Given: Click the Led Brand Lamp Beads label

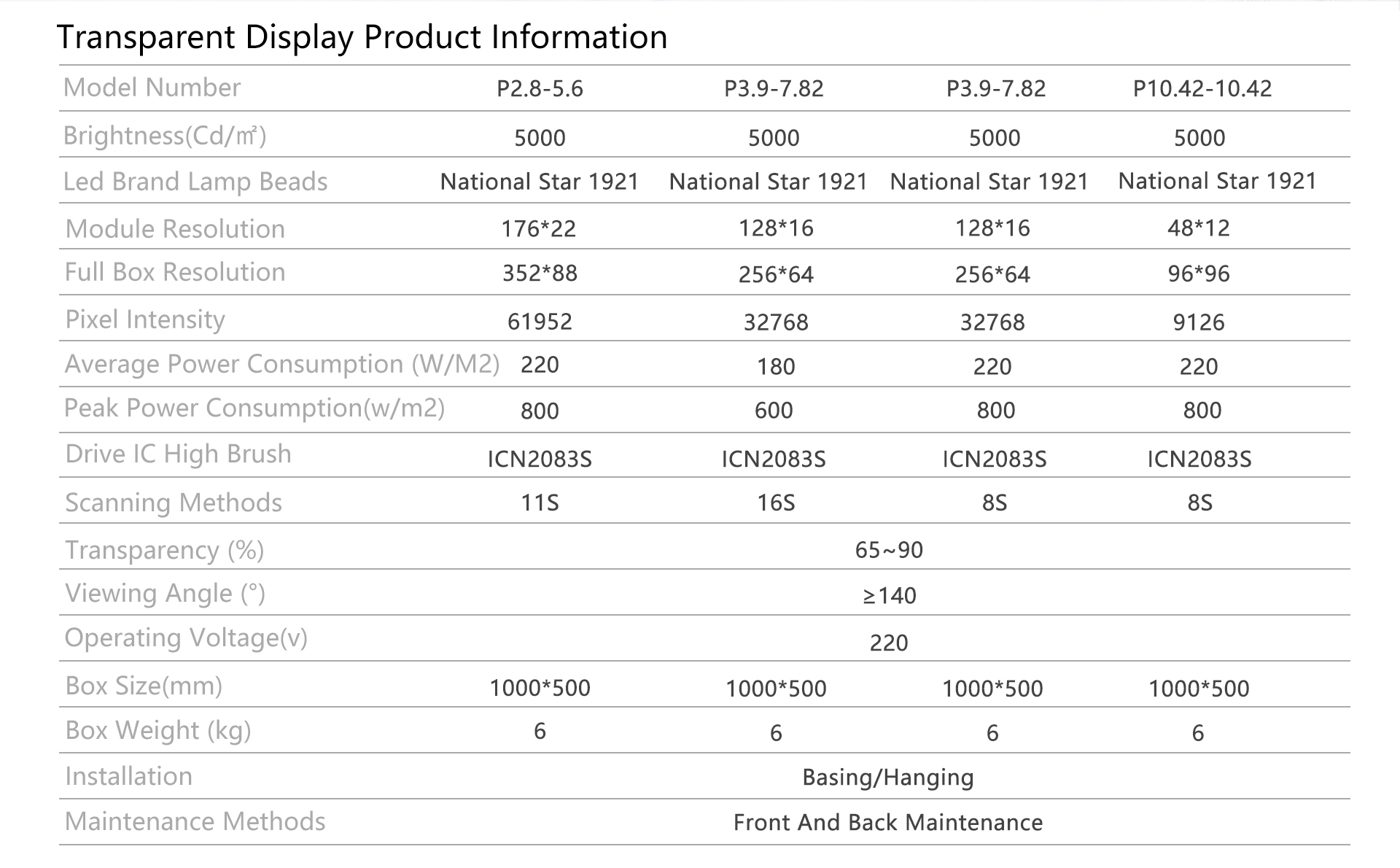Looking at the screenshot, I should (x=195, y=182).
